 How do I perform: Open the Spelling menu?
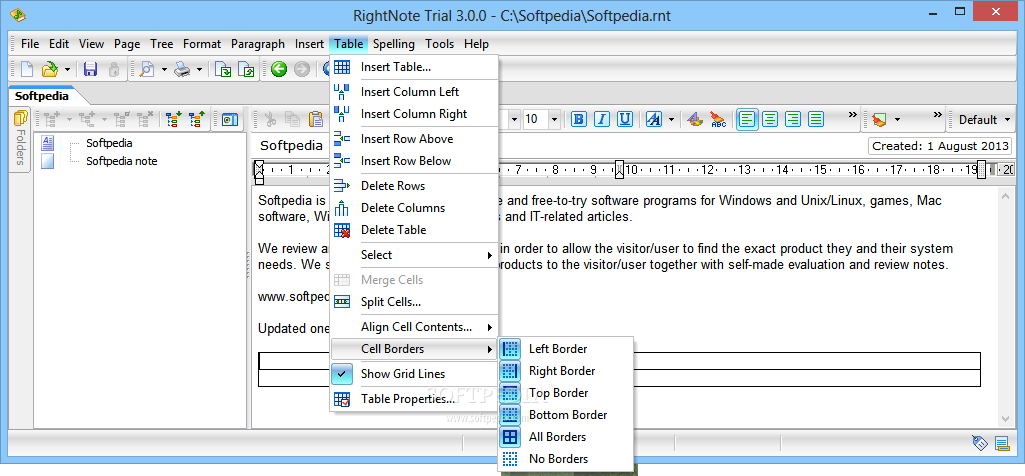(x=394, y=44)
